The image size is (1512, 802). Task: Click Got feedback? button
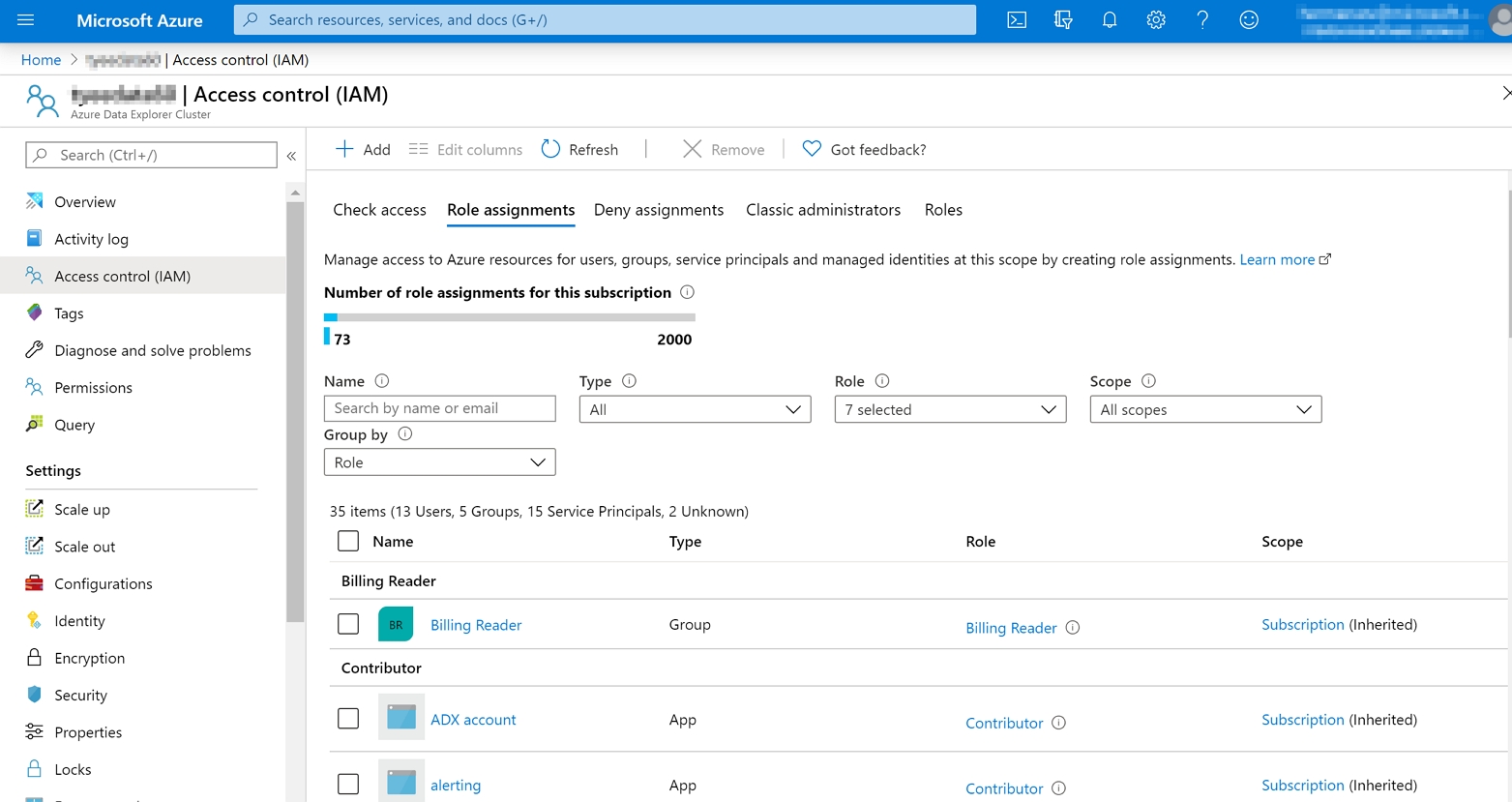point(864,149)
